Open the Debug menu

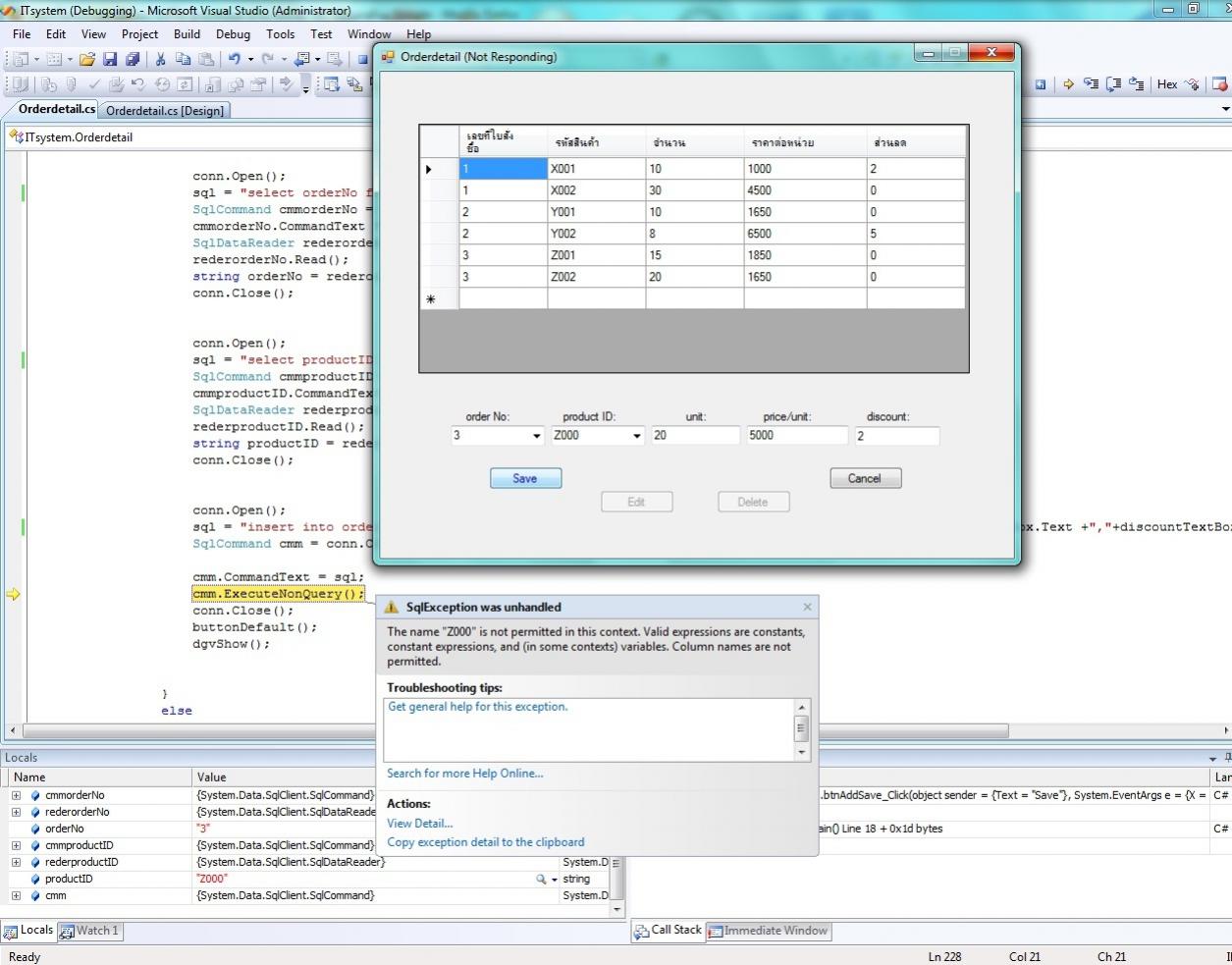233,33
